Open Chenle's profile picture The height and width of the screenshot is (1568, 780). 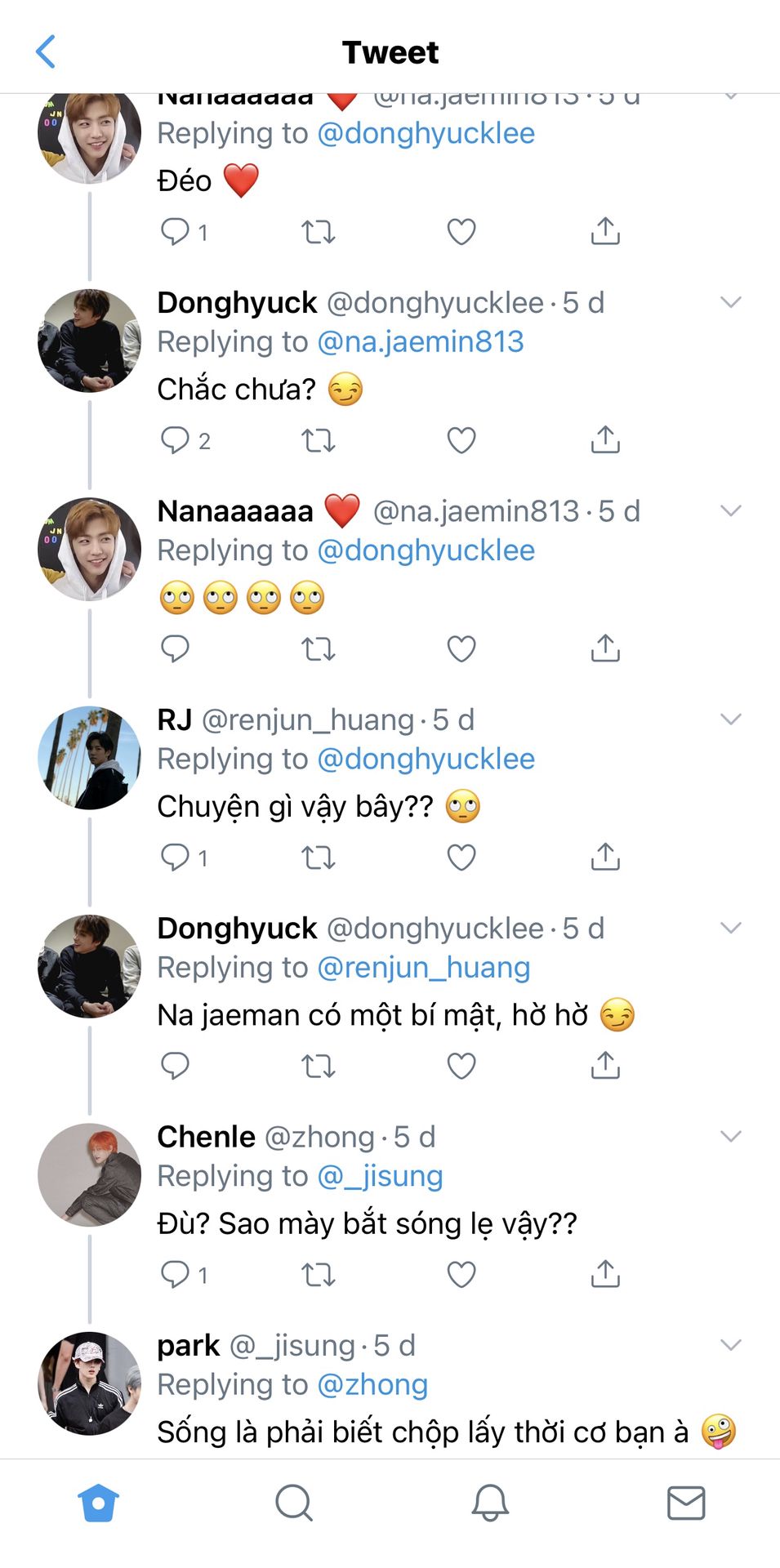pos(90,1174)
